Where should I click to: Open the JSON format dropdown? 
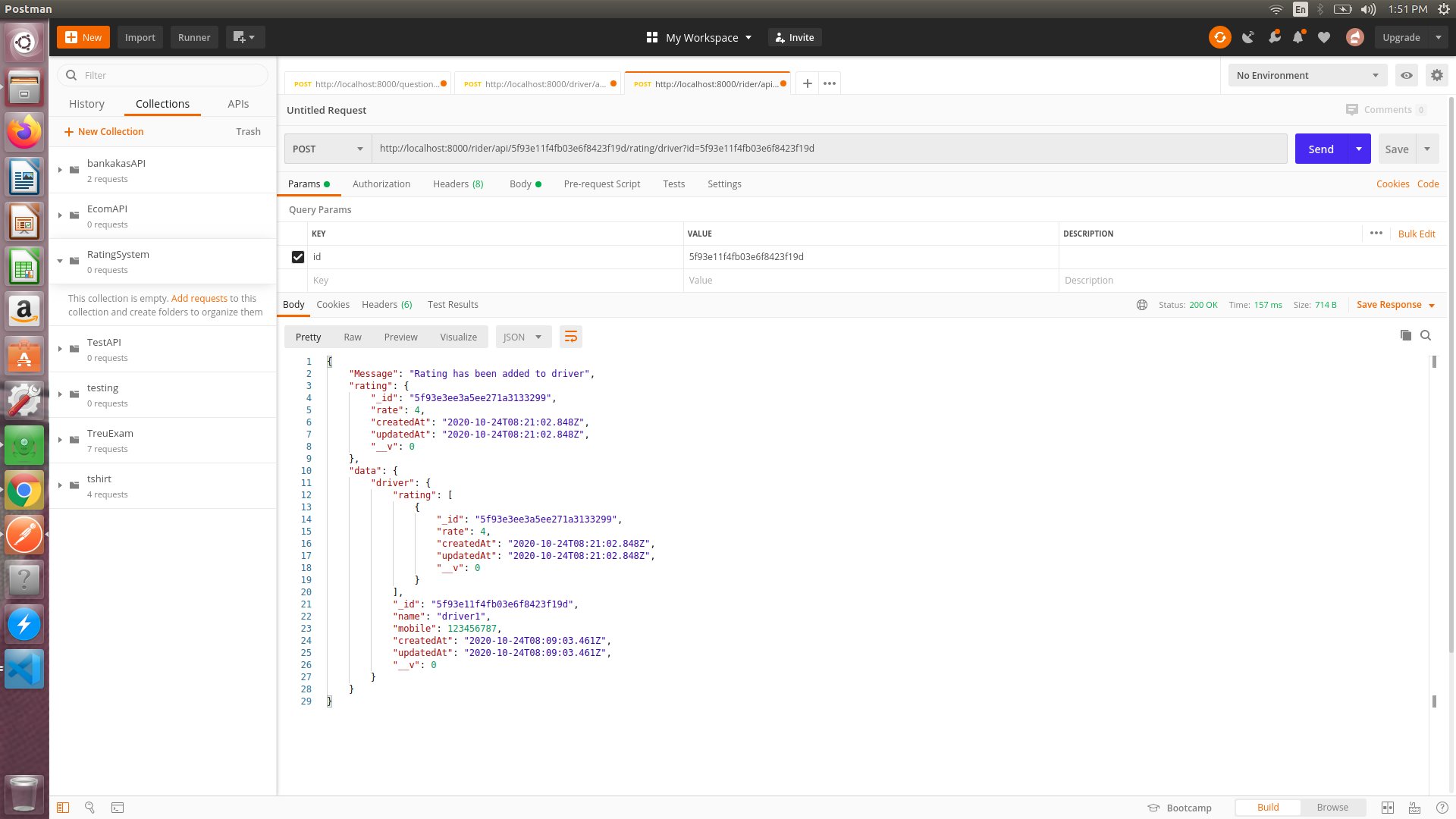click(522, 337)
